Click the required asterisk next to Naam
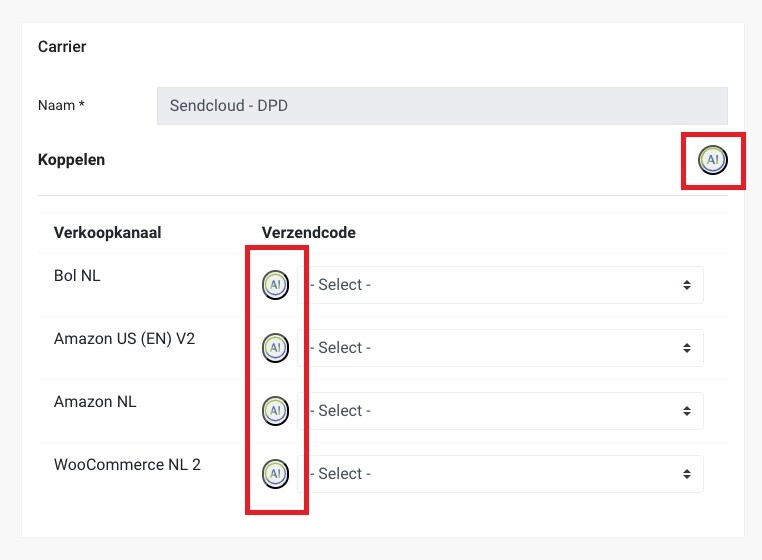The height and width of the screenshot is (560, 762). (x=81, y=105)
